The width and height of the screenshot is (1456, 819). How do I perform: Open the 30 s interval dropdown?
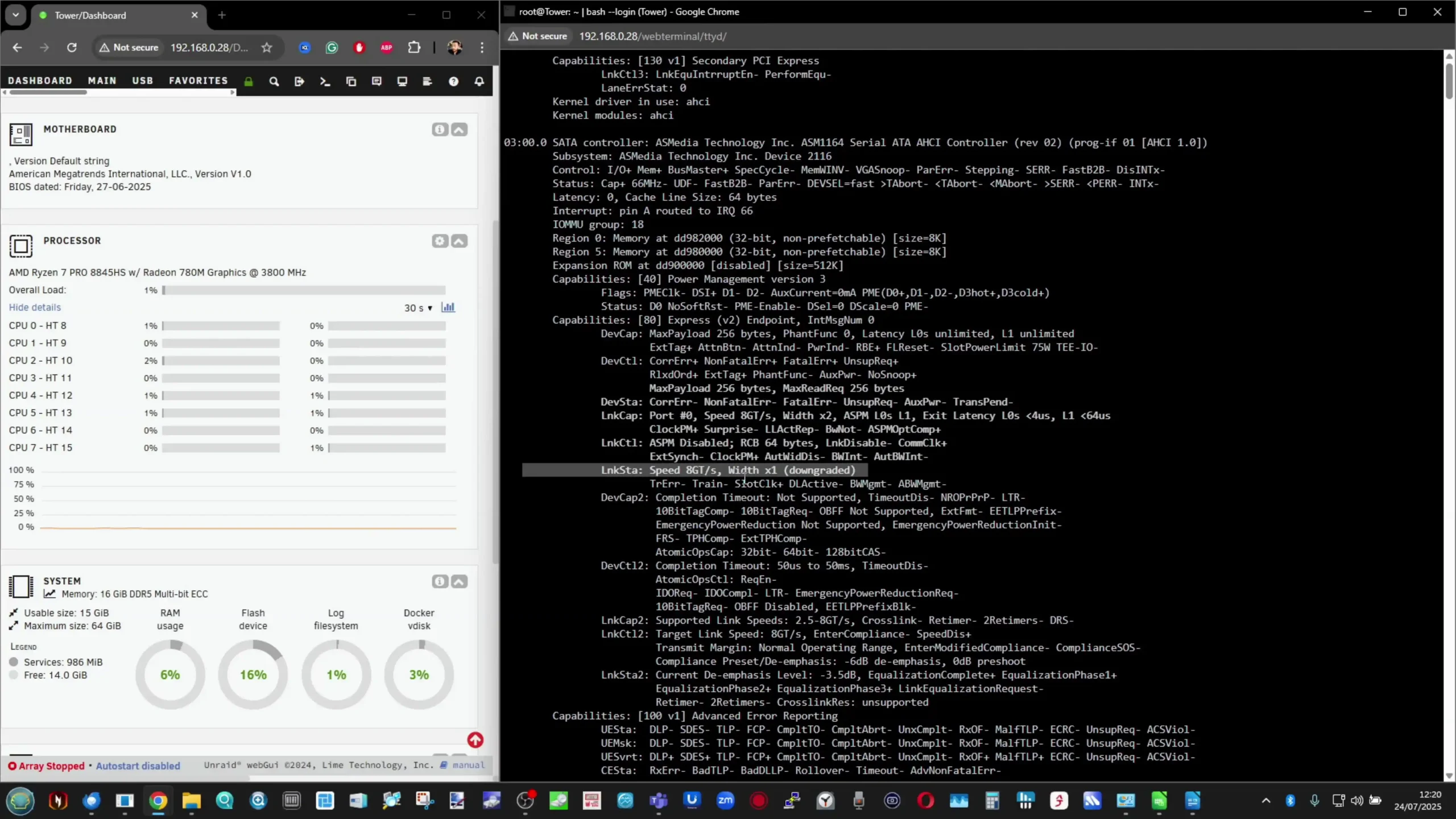419,308
